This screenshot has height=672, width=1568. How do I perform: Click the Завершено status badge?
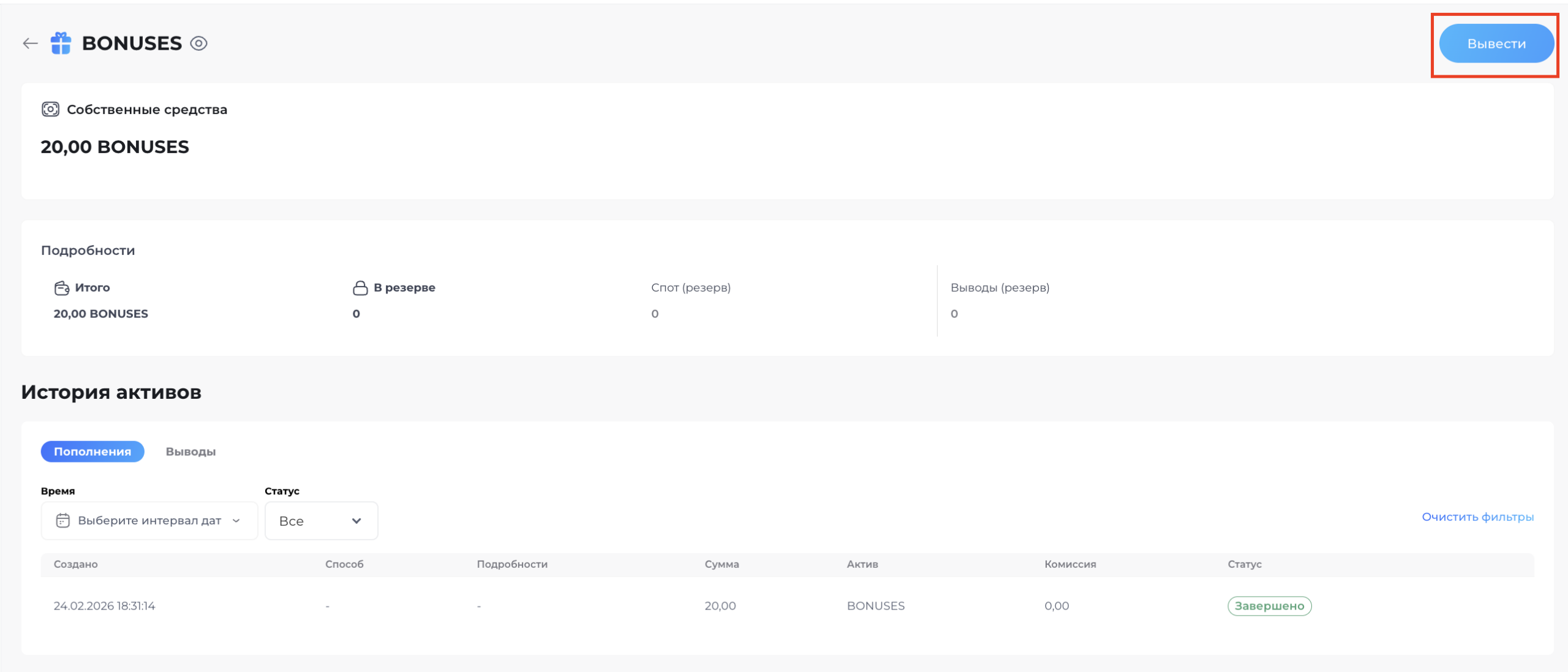tap(1269, 606)
